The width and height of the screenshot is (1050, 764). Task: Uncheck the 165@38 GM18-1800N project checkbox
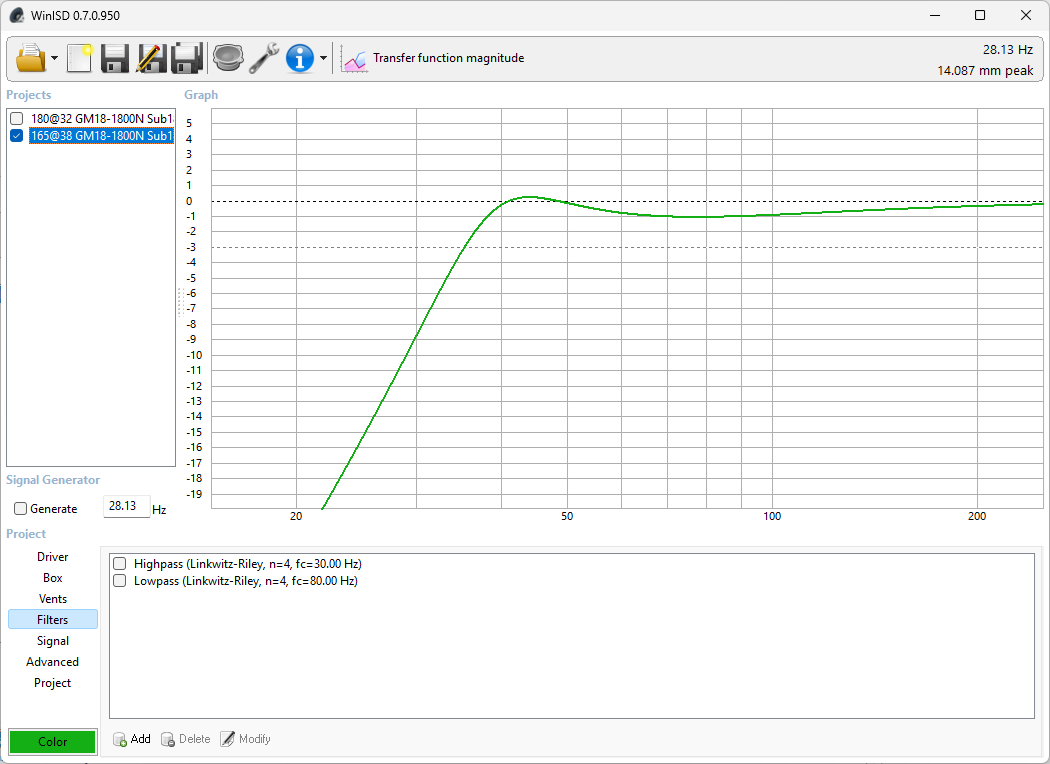tap(17, 136)
